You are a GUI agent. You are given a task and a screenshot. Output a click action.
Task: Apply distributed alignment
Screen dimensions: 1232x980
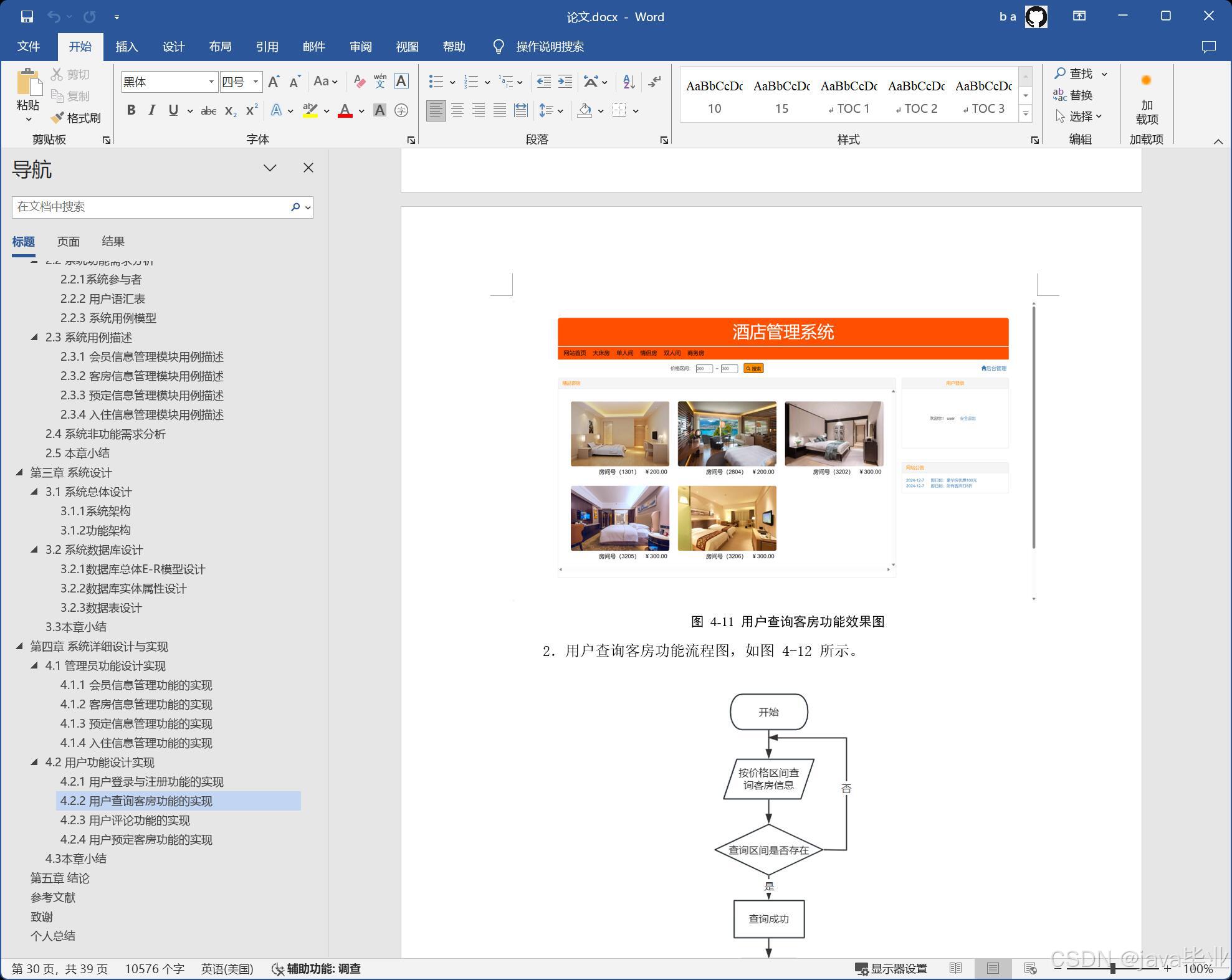click(521, 111)
